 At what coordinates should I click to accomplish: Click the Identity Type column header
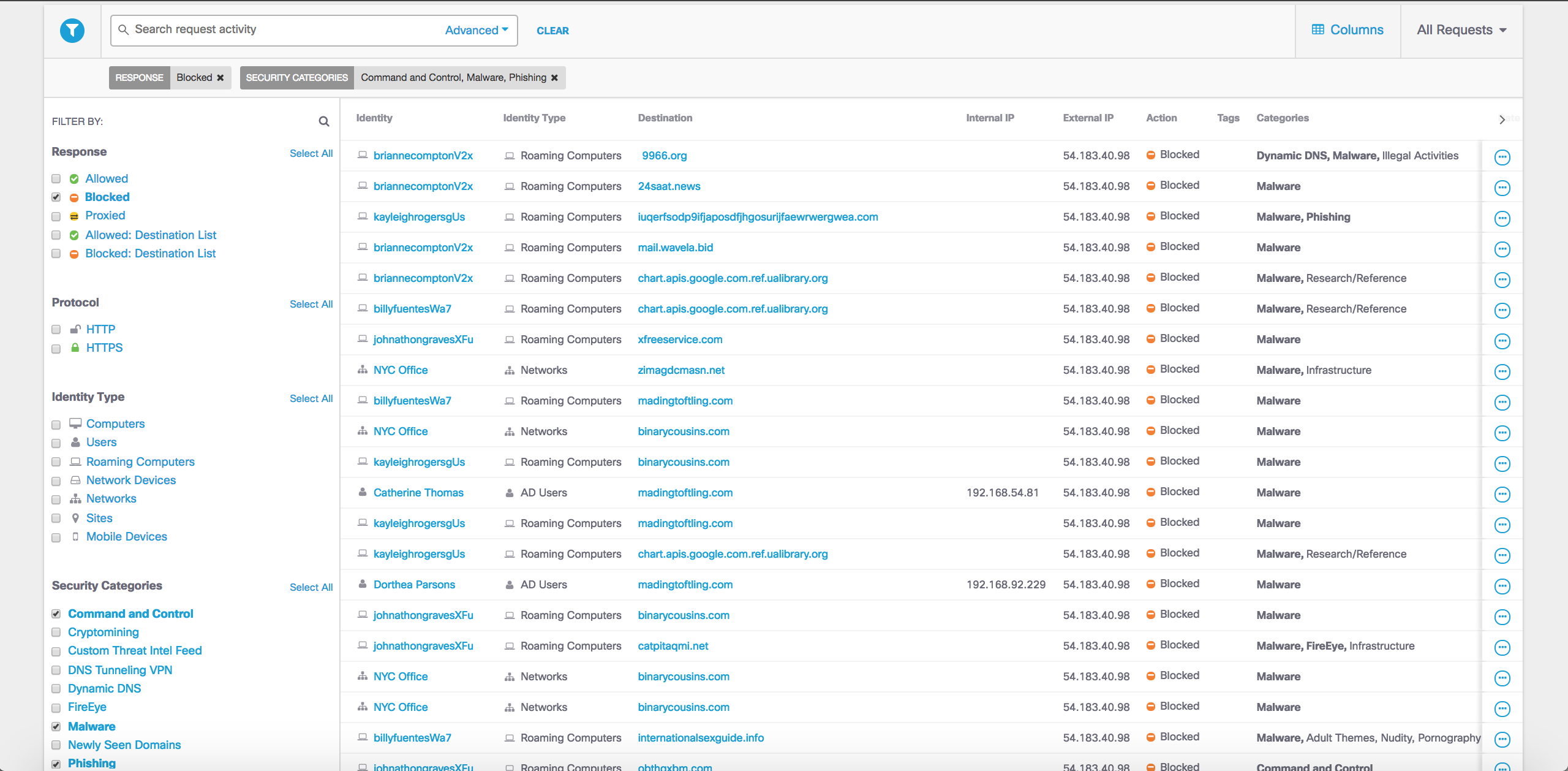pos(534,118)
